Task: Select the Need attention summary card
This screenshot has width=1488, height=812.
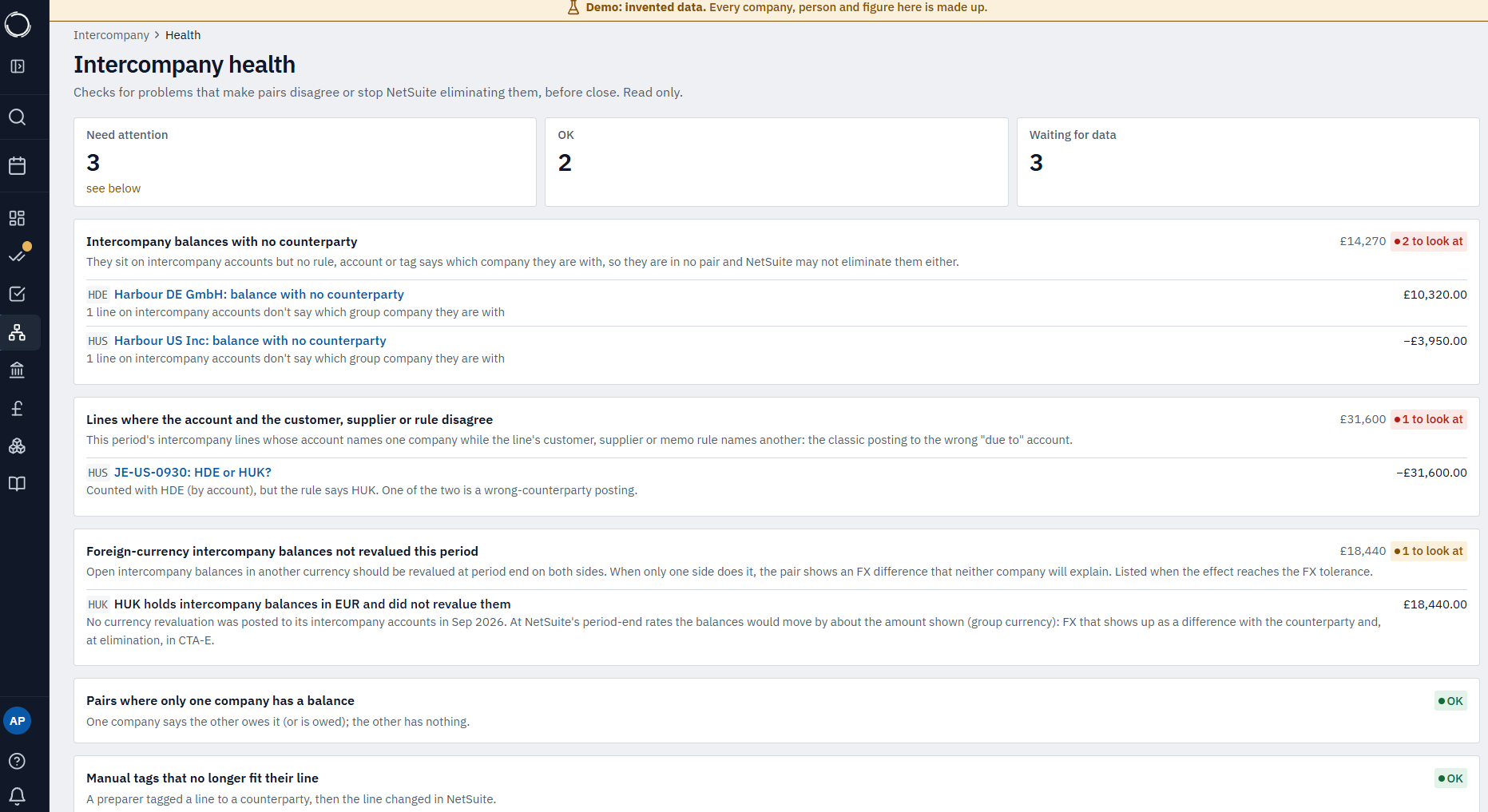Action: pyautogui.click(x=305, y=162)
